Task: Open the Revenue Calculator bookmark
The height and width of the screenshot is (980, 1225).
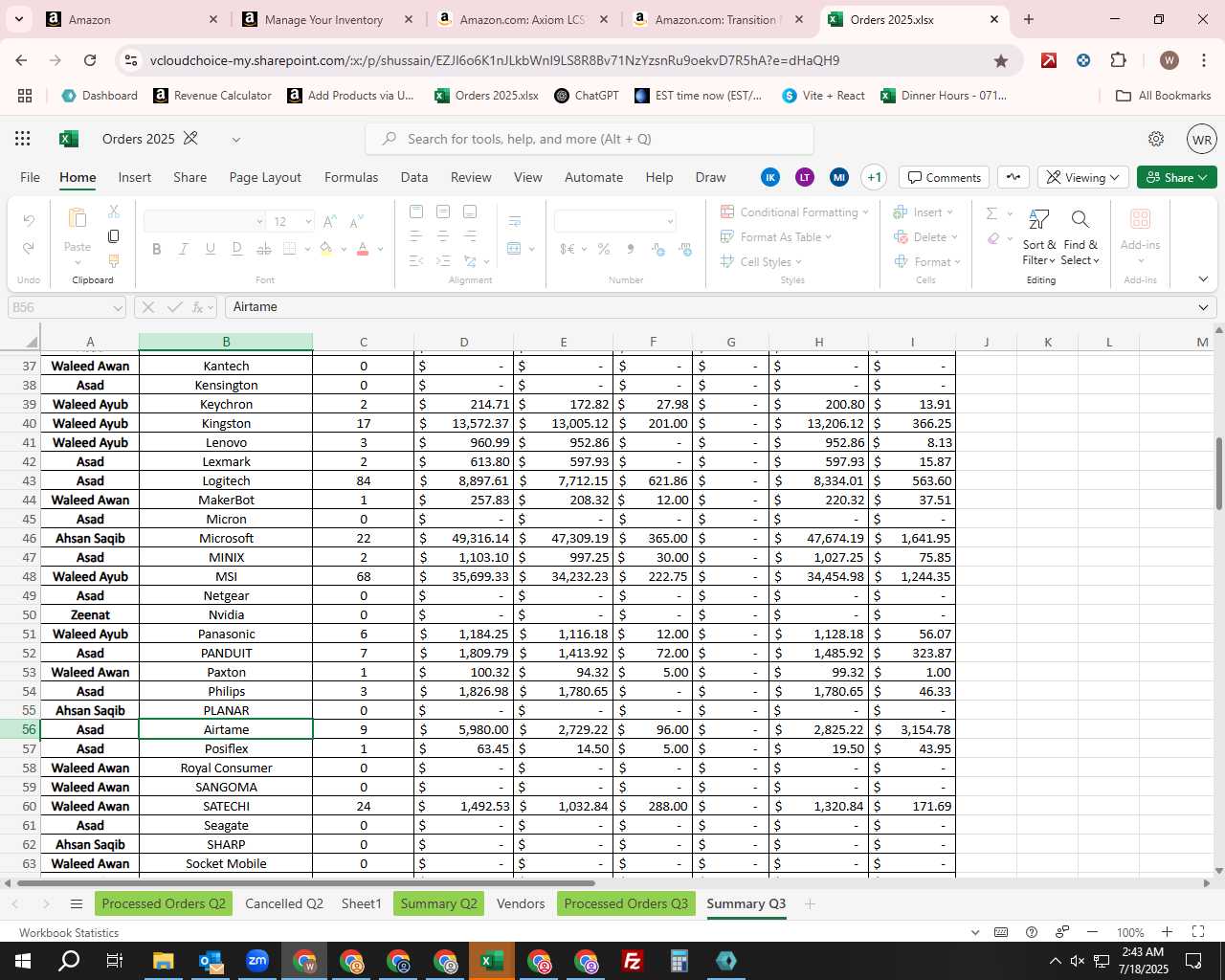Action: (212, 96)
